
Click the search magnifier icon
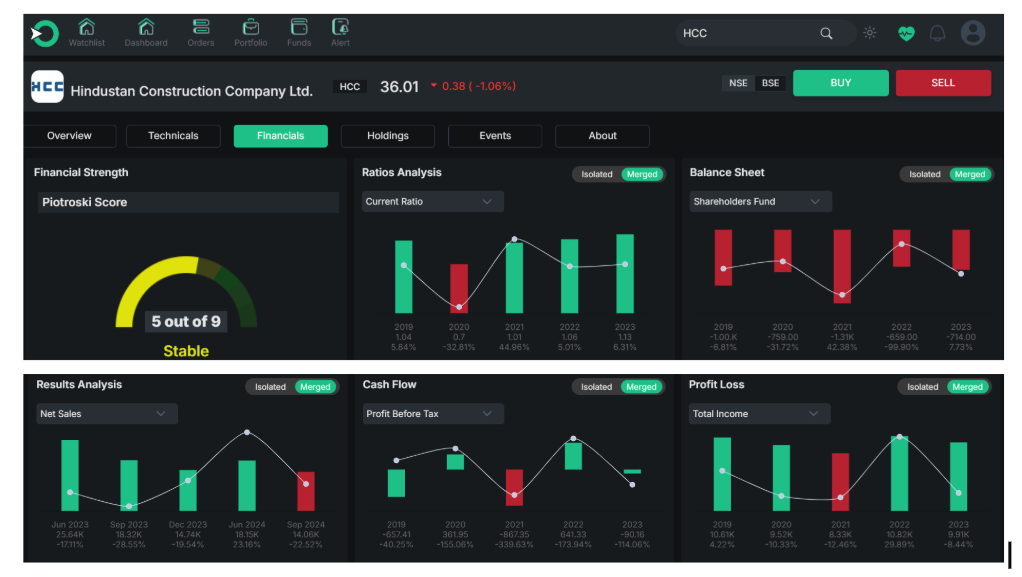coord(826,33)
